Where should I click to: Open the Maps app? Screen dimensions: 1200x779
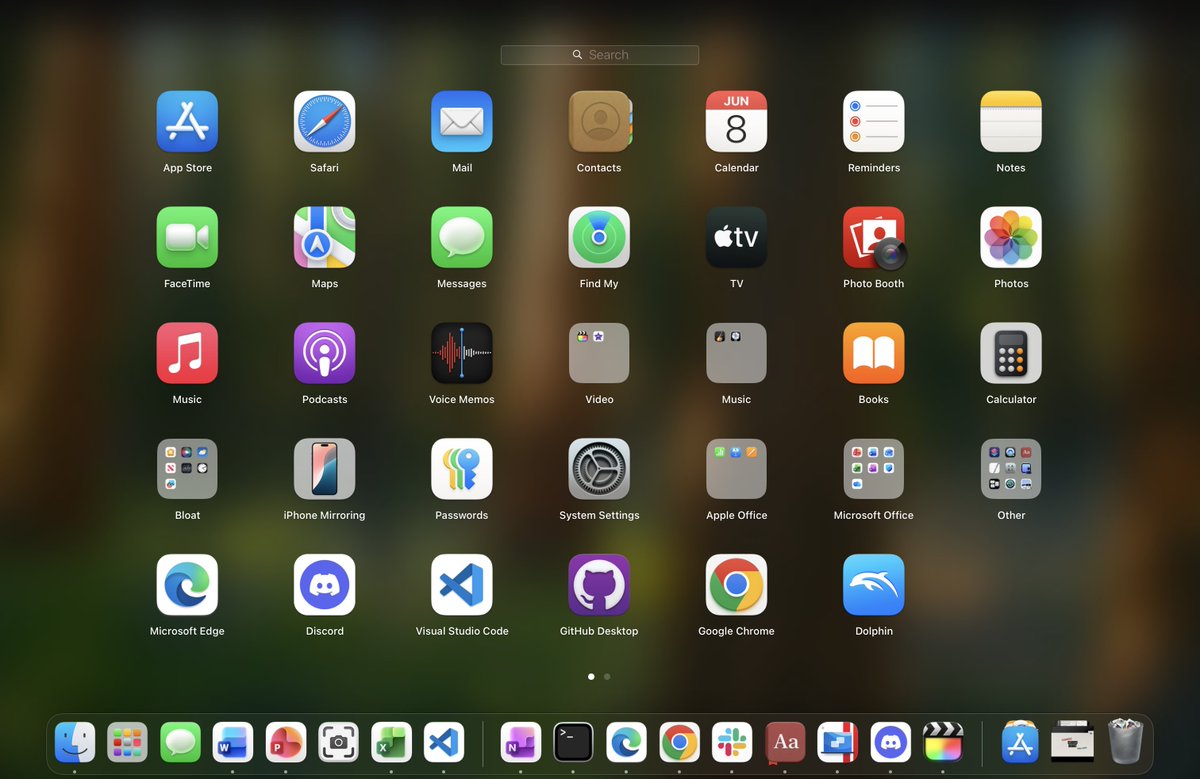pyautogui.click(x=324, y=237)
